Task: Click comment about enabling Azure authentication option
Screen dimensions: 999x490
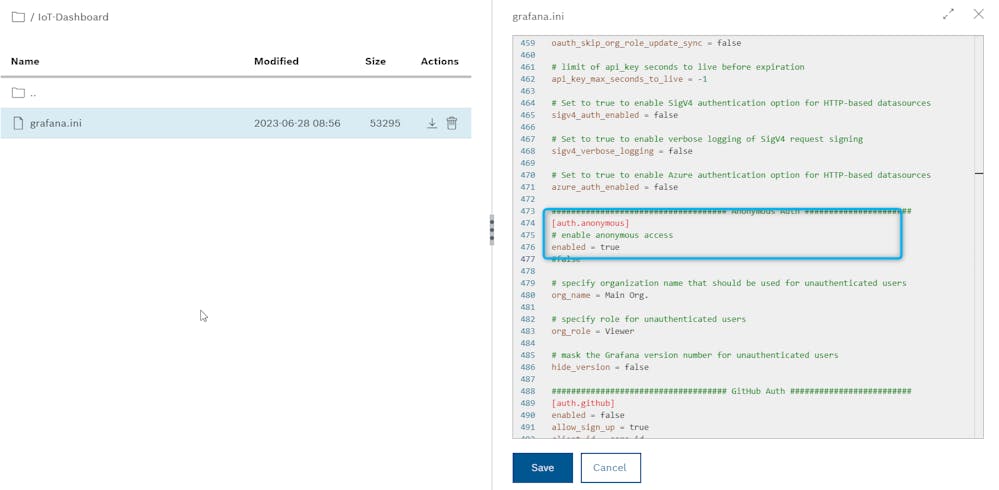Action: point(741,175)
